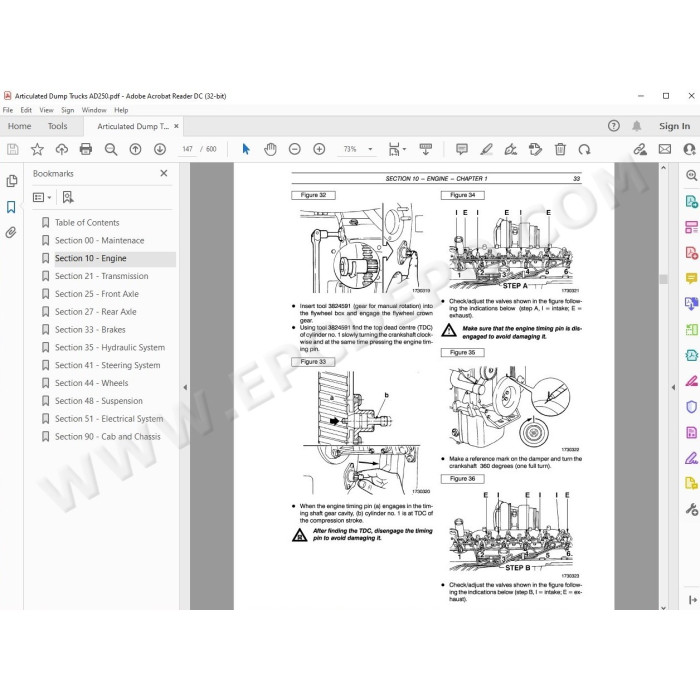Screen dimensions: 700x700
Task: Open Comment tool in right pane
Action: point(692,279)
